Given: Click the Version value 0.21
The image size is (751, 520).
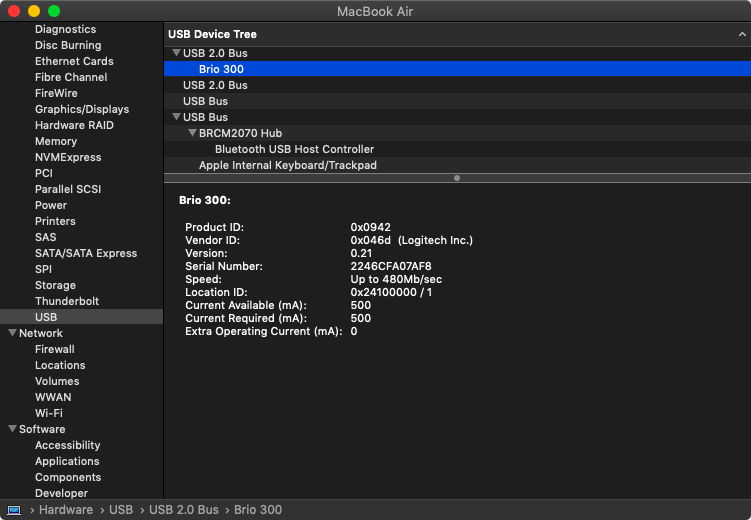Looking at the screenshot, I should tap(361, 253).
